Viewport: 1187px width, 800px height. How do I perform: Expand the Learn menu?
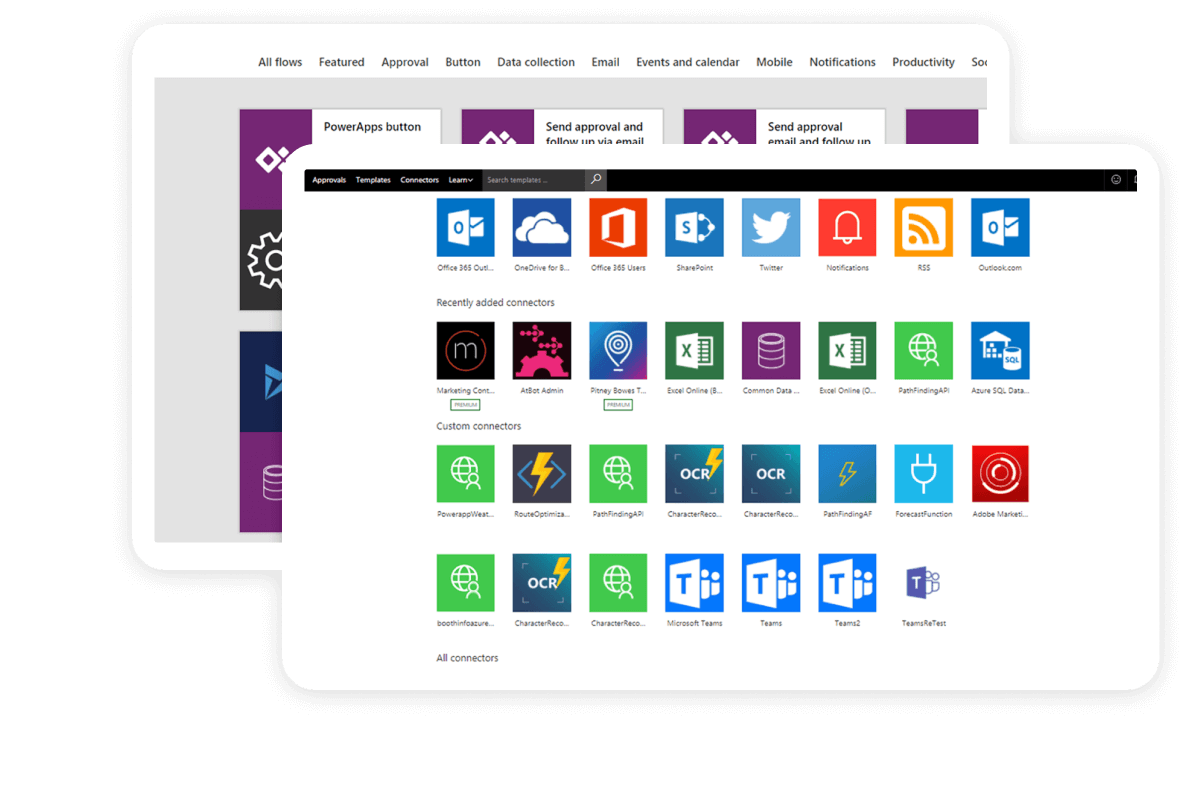pos(460,180)
